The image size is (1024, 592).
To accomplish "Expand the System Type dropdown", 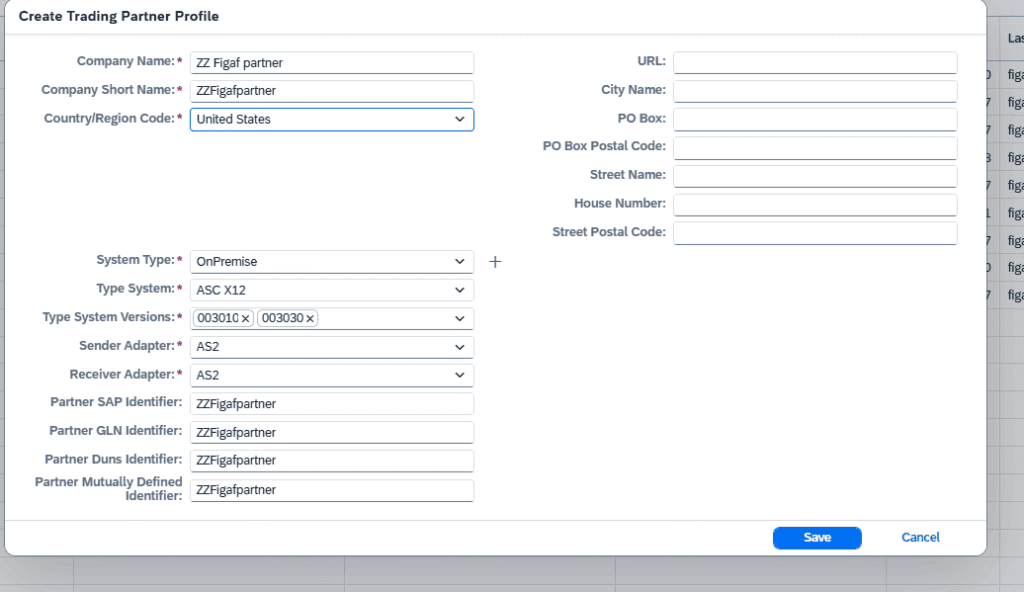I will click(460, 261).
